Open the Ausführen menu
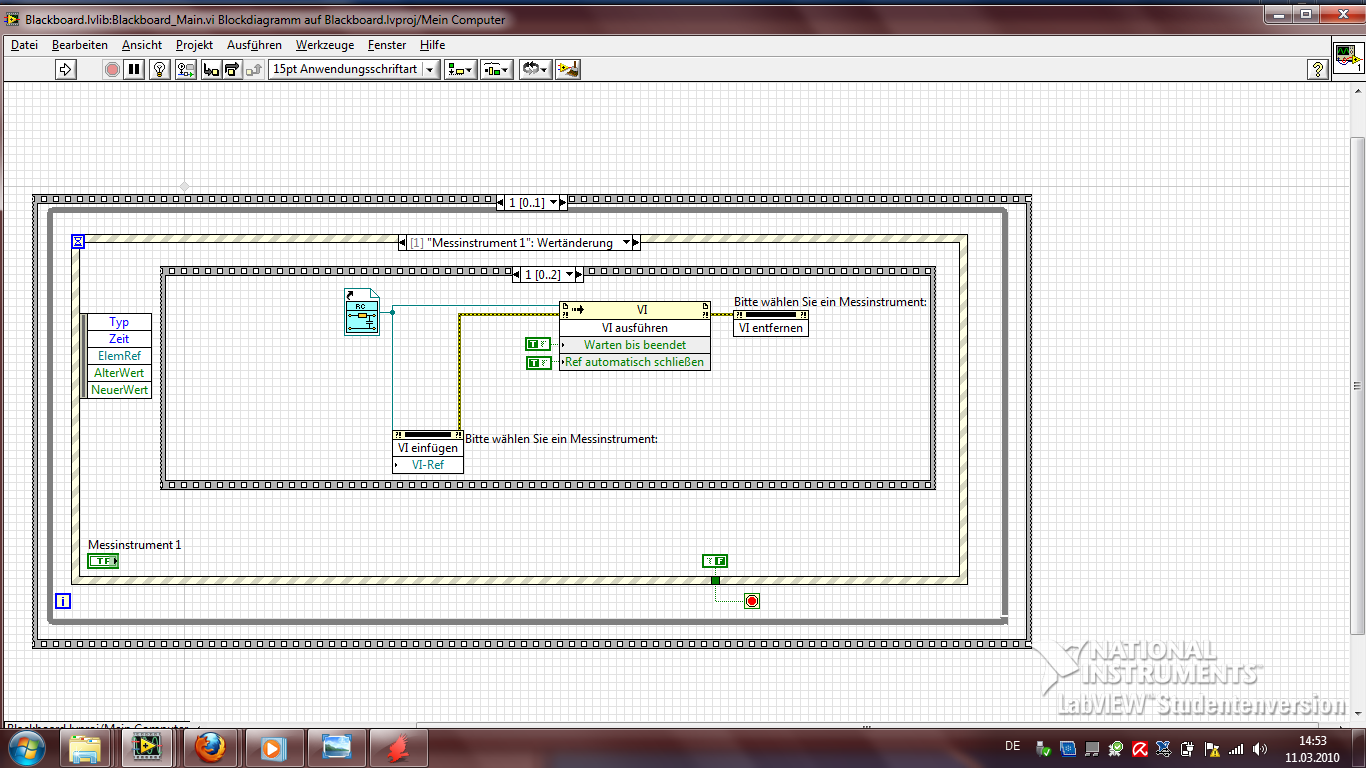Screen dimensions: 1366x768 click(255, 45)
